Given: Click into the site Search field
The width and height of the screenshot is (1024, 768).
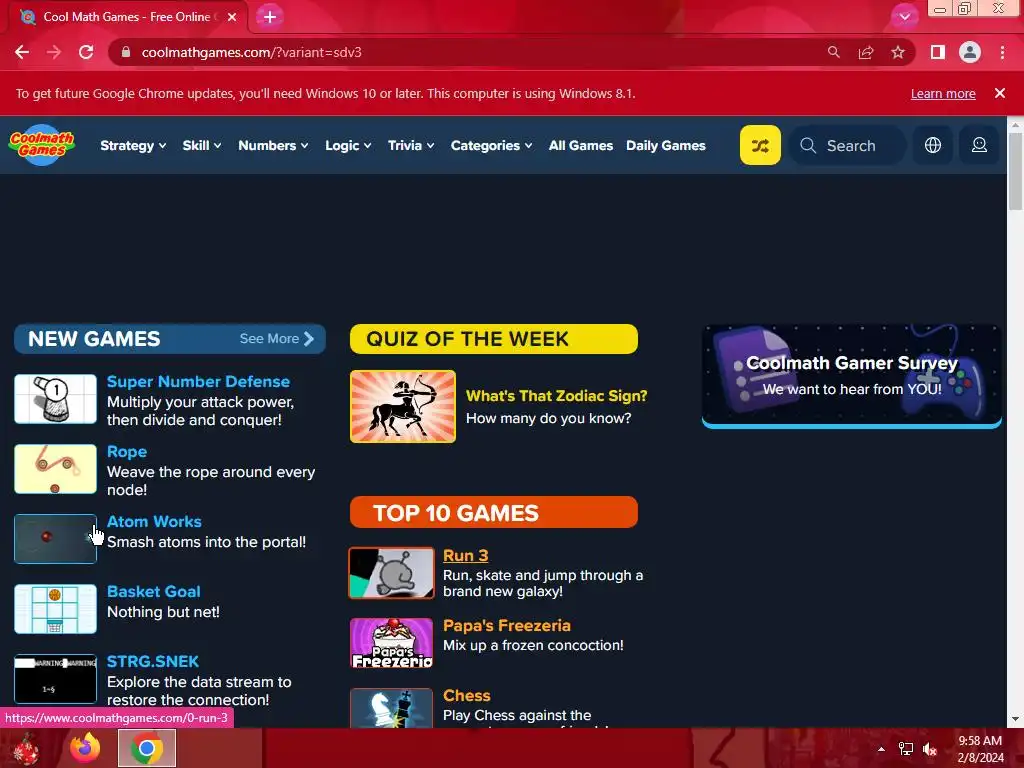Looking at the screenshot, I should click(848, 145).
